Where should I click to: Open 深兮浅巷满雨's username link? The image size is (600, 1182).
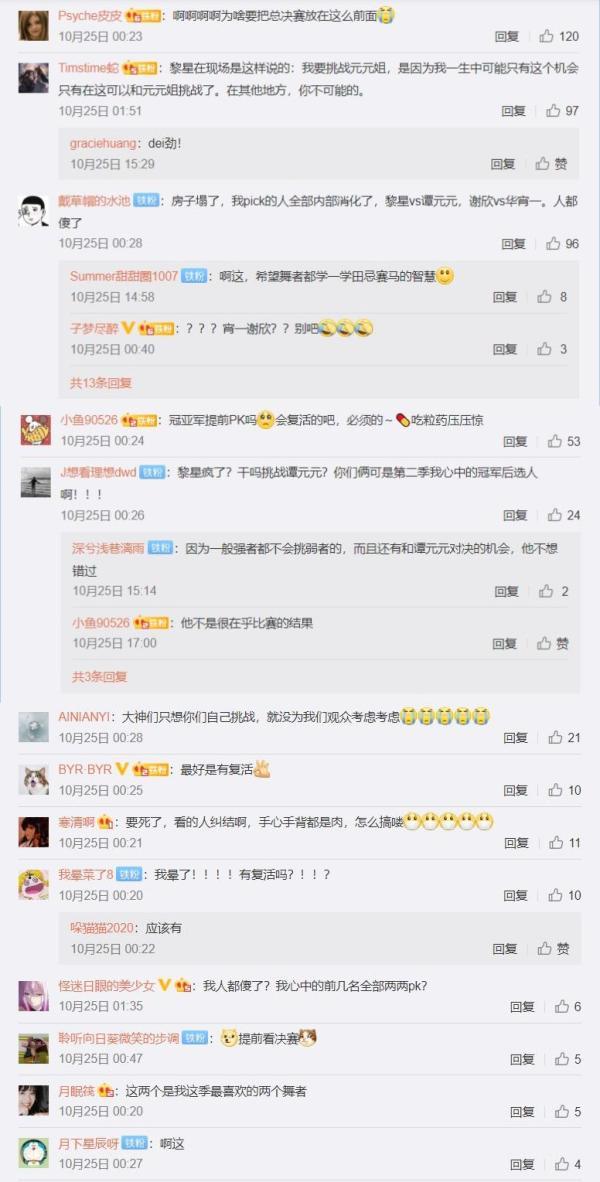pos(108,548)
